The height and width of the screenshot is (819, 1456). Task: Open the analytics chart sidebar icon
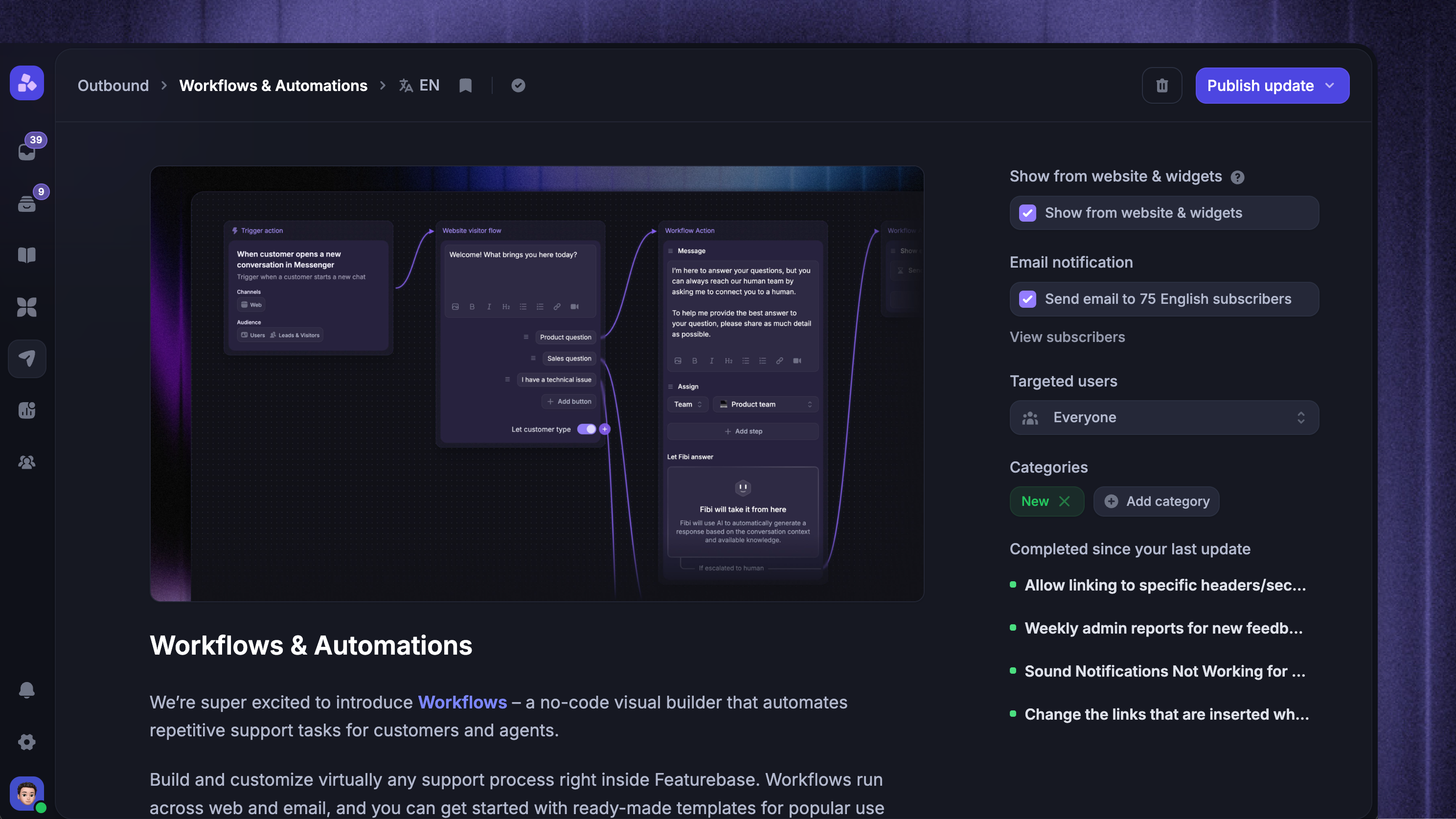27,410
